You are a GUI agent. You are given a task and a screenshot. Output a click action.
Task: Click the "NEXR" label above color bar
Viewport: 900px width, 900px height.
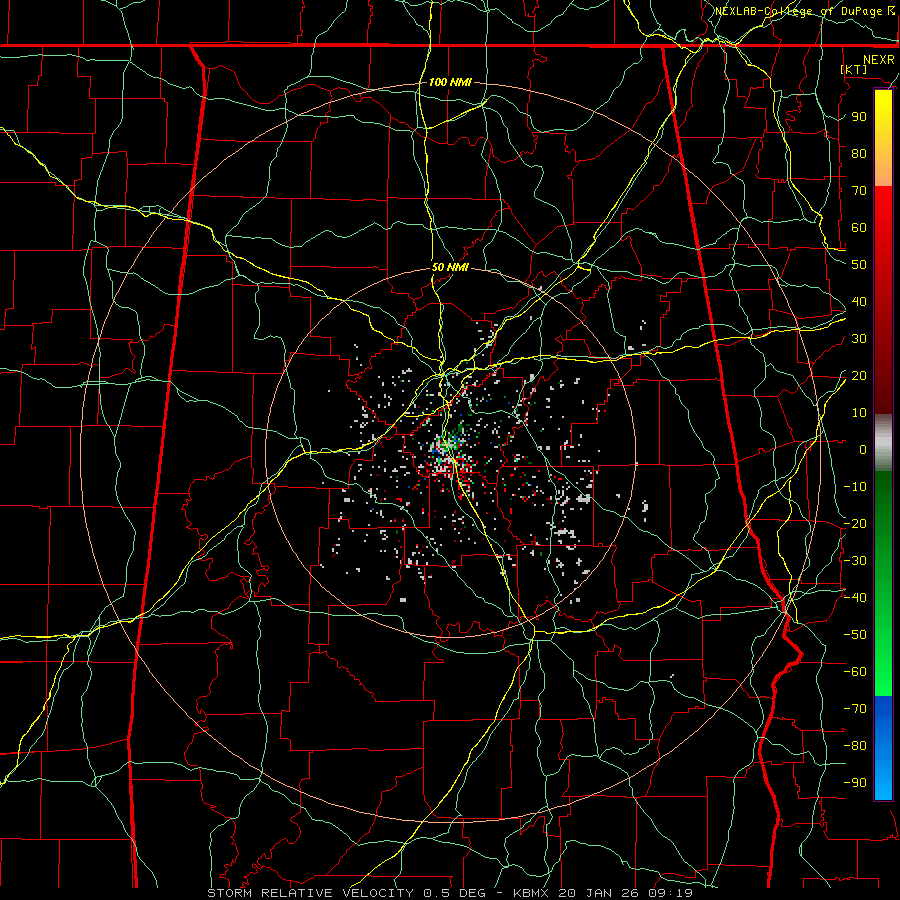point(879,60)
